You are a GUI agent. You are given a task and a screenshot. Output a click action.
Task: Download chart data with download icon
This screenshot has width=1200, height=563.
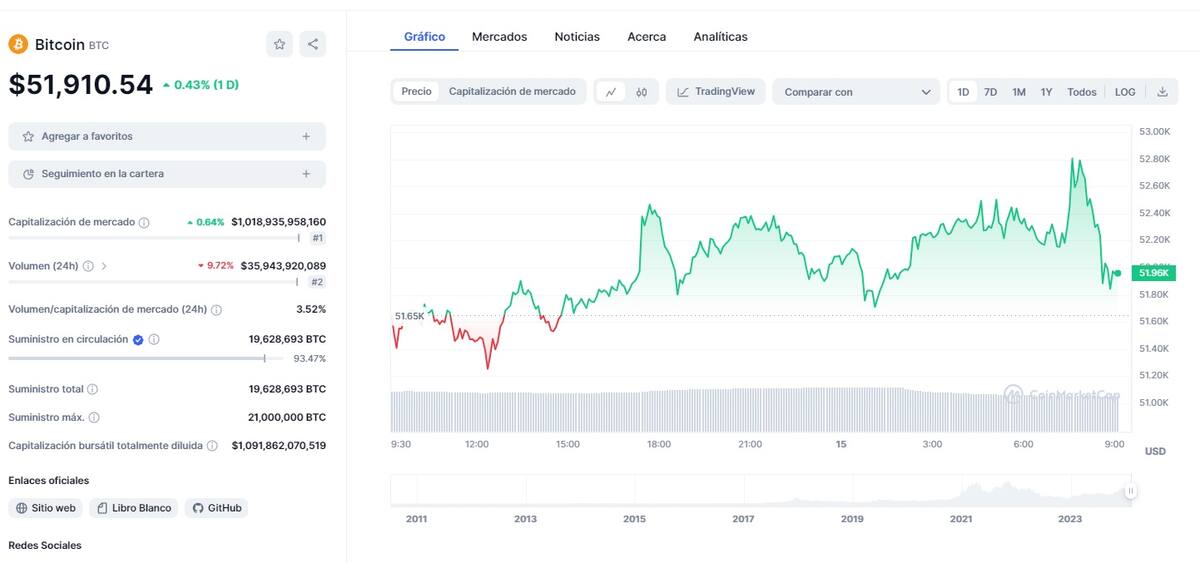tap(1162, 92)
